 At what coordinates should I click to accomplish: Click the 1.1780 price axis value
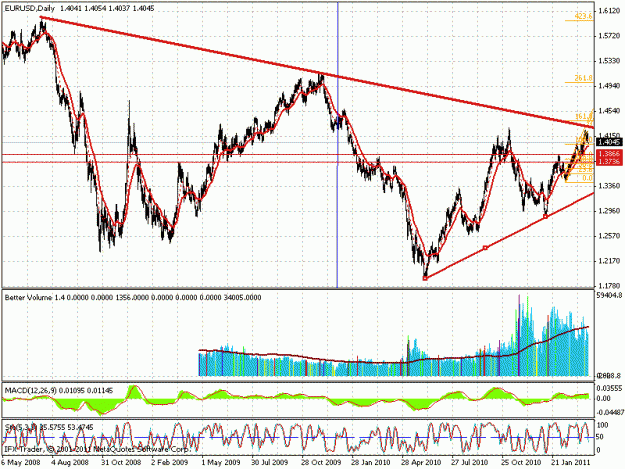[x=608, y=286]
